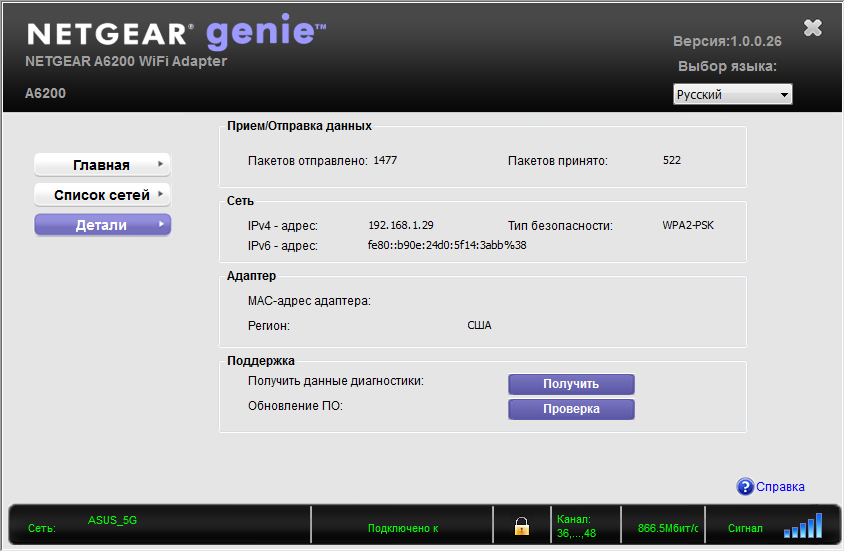Click the МАС-адрес адаптера label
This screenshot has height=552, width=845.
[309, 301]
